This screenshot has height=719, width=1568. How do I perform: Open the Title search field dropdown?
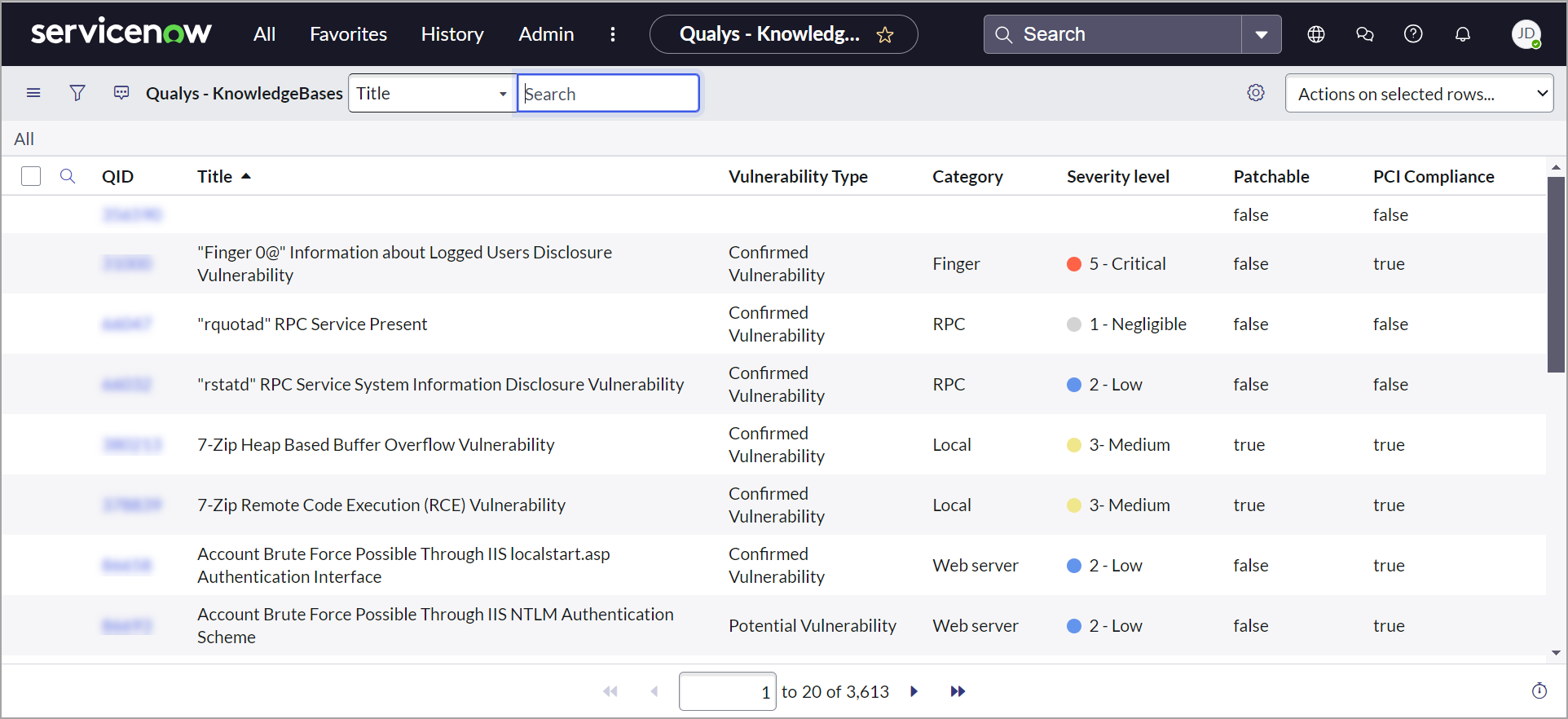click(x=432, y=93)
